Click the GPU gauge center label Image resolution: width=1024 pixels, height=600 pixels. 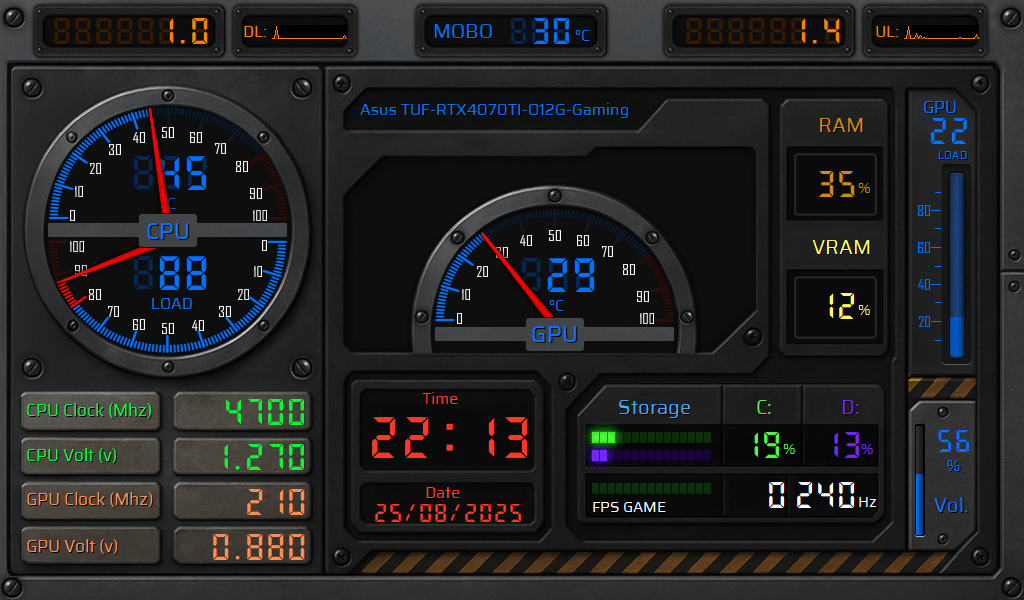[554, 334]
